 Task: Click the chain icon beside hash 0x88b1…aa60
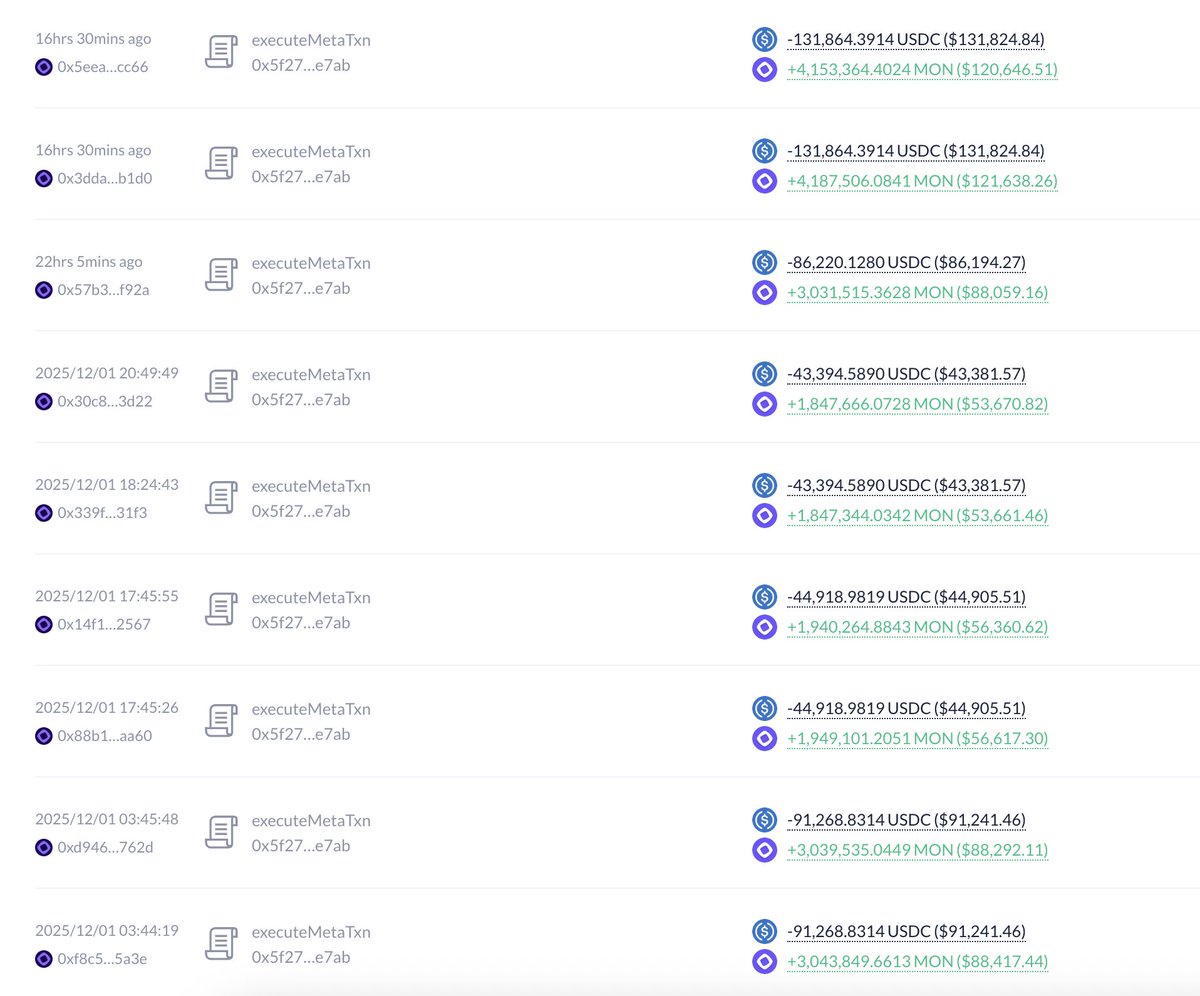[43, 736]
